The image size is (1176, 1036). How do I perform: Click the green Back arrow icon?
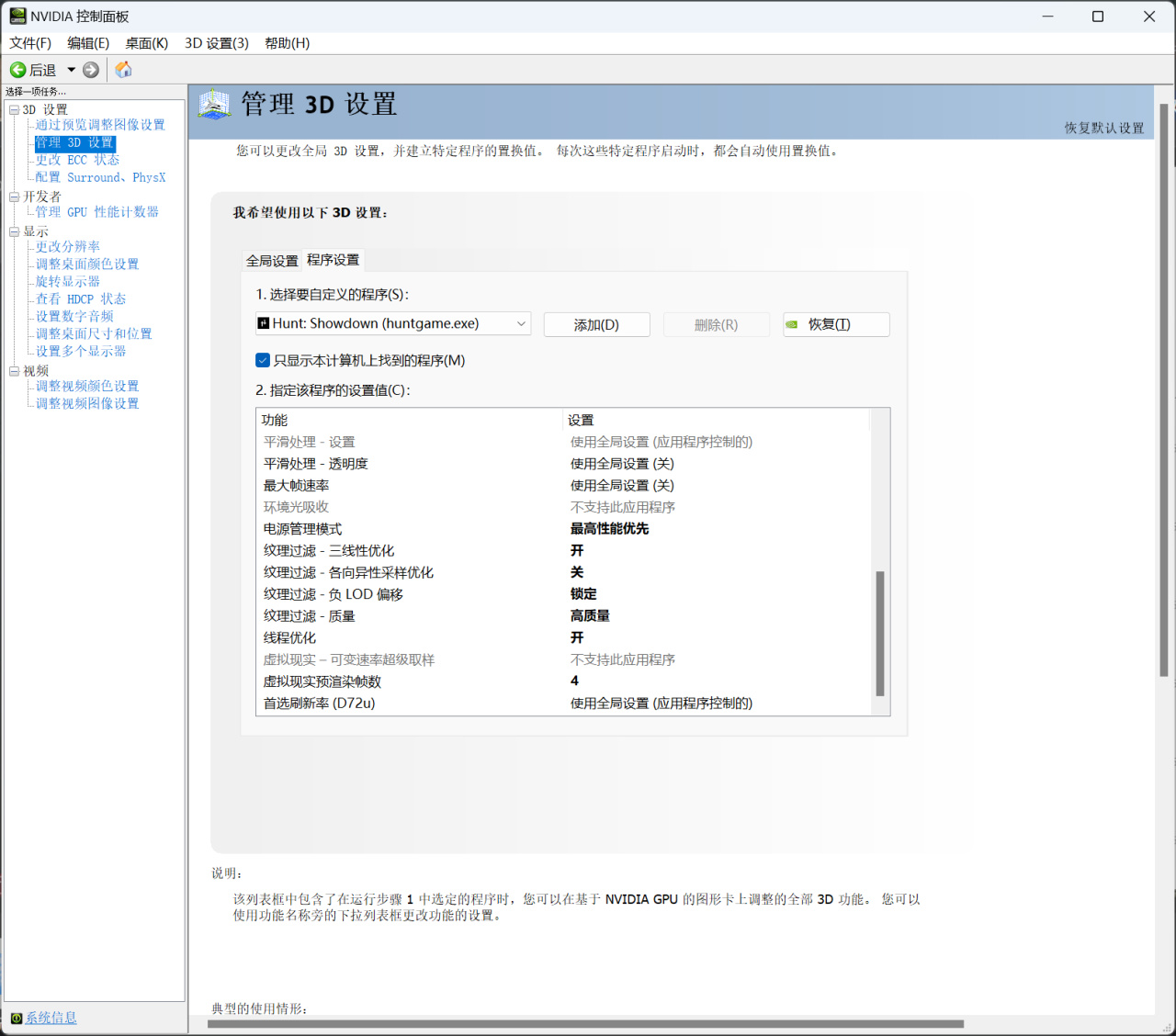tap(17, 70)
